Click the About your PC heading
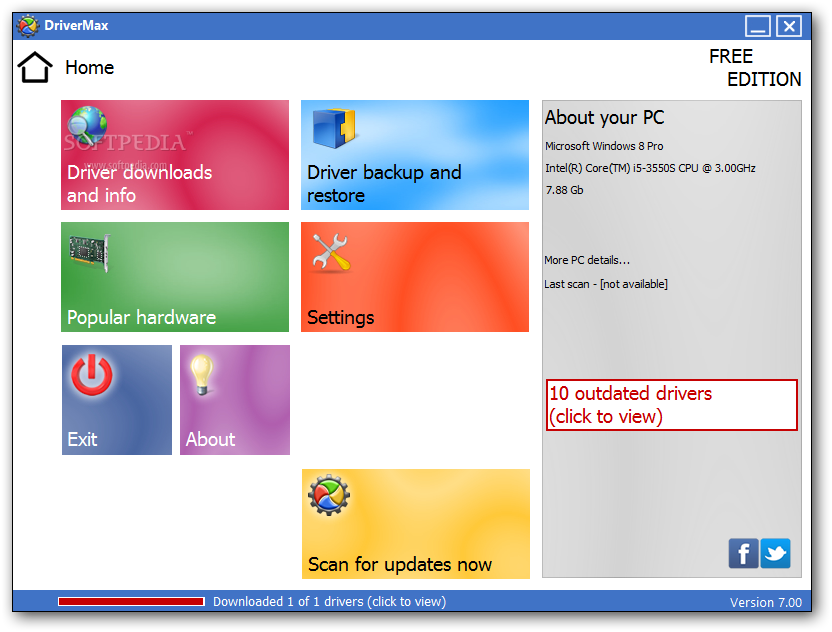 pos(604,117)
